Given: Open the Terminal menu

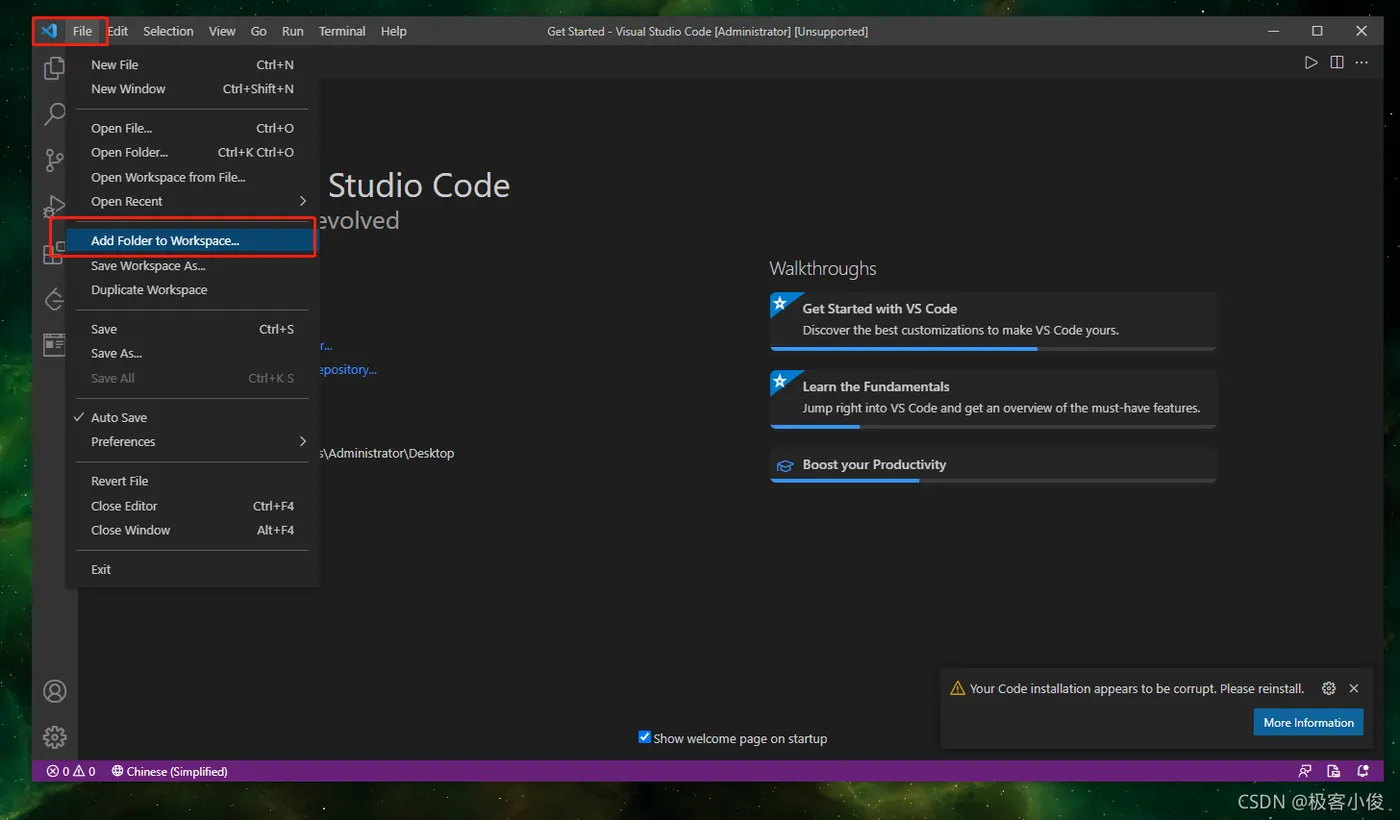Looking at the screenshot, I should (342, 31).
